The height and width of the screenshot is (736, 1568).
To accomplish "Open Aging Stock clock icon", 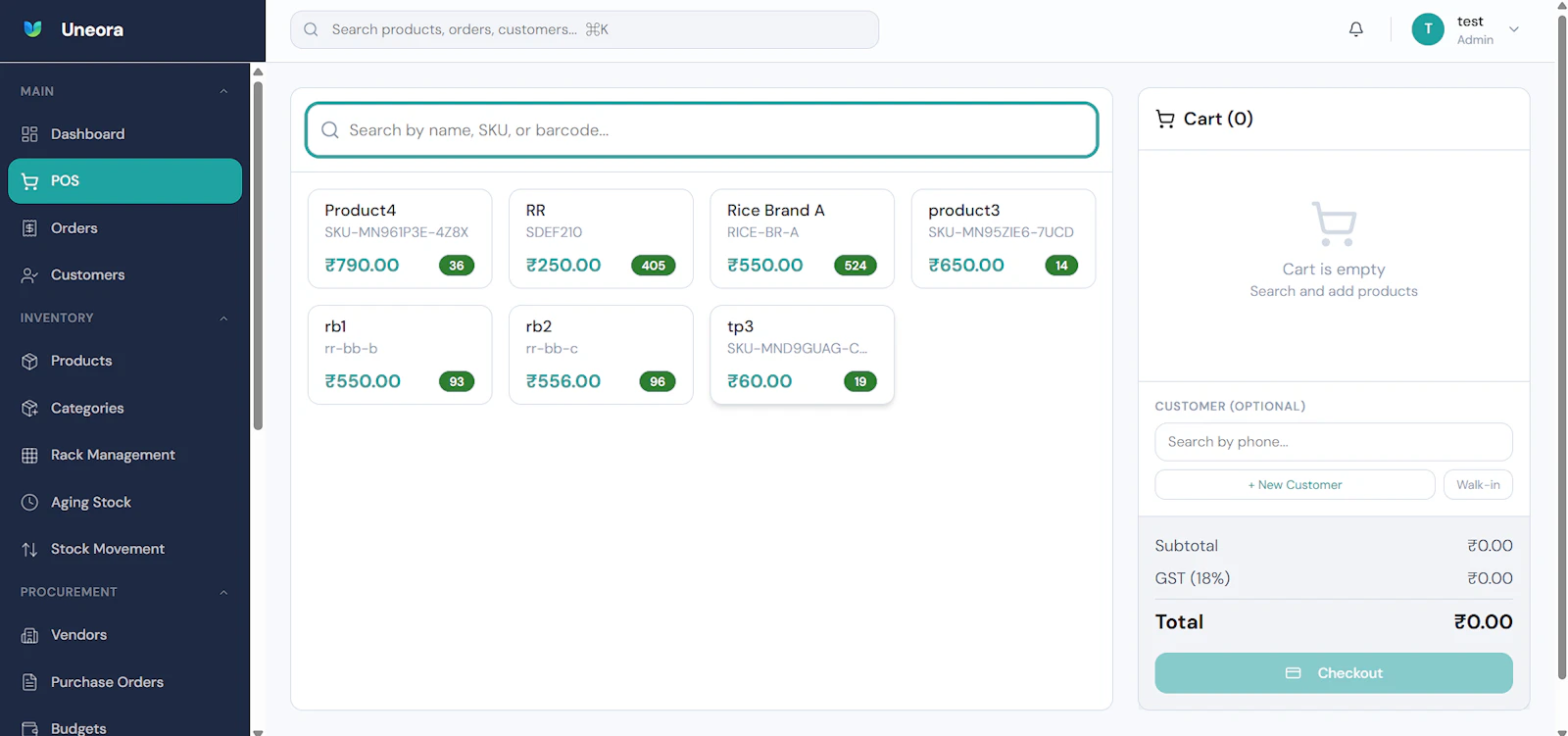I will click(x=29, y=502).
